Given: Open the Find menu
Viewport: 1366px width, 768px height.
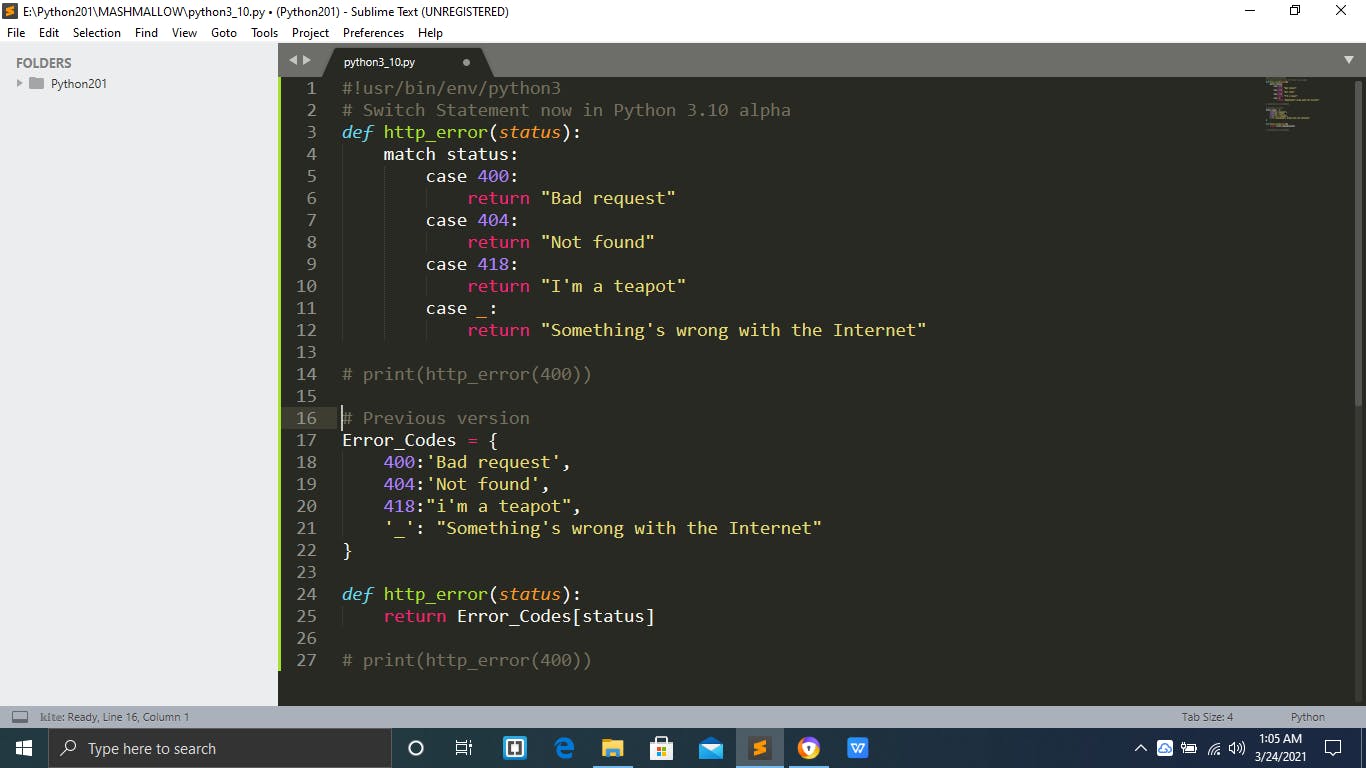Looking at the screenshot, I should [x=146, y=33].
